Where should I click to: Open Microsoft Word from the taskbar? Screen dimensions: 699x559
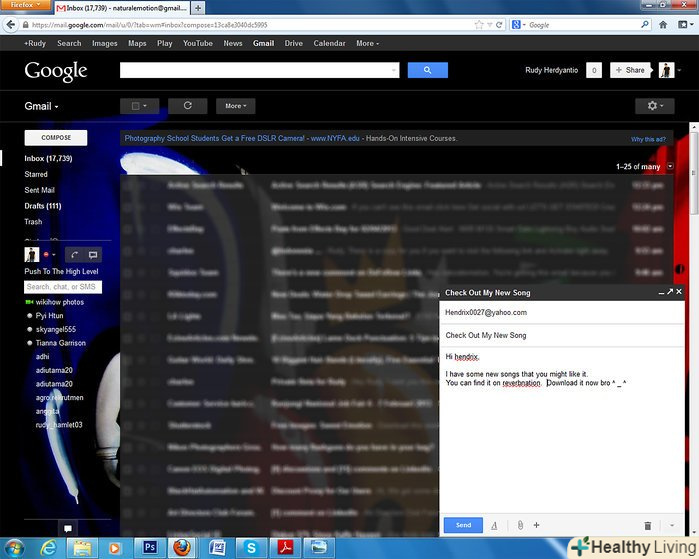click(217, 547)
